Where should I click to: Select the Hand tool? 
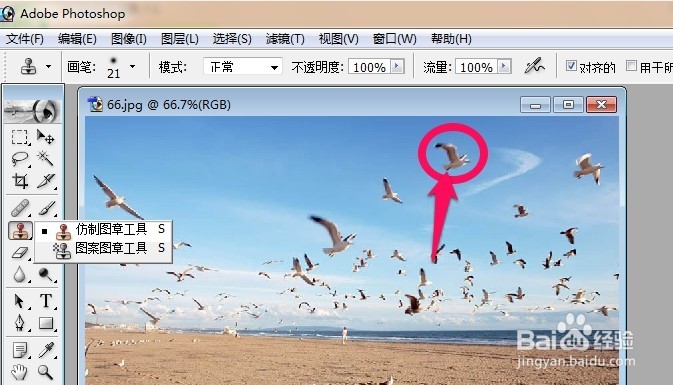(19, 372)
